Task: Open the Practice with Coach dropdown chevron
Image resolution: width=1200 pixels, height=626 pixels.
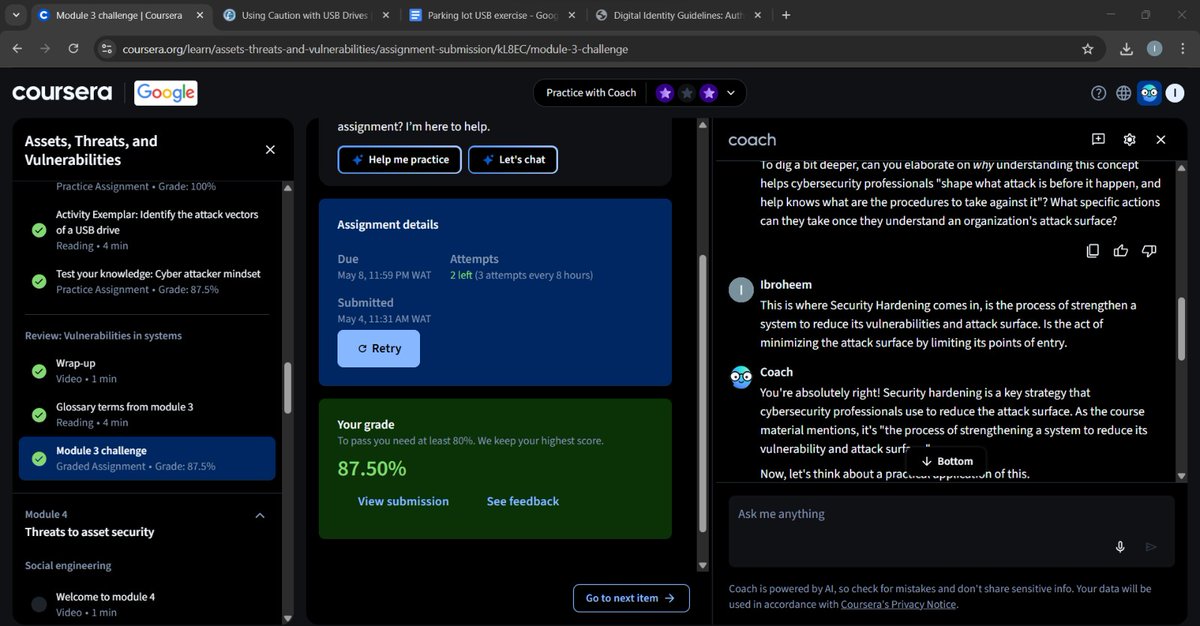Action: tap(730, 93)
